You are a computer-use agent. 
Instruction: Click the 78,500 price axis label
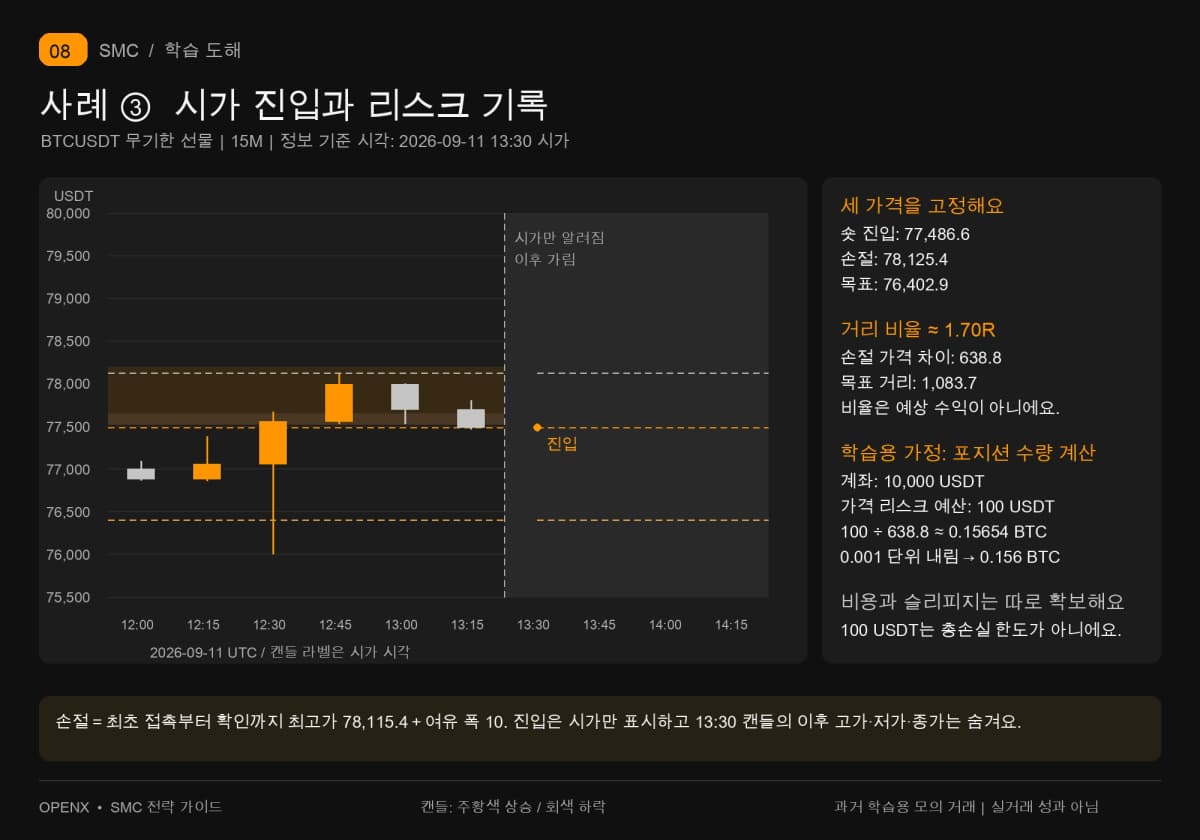point(68,341)
